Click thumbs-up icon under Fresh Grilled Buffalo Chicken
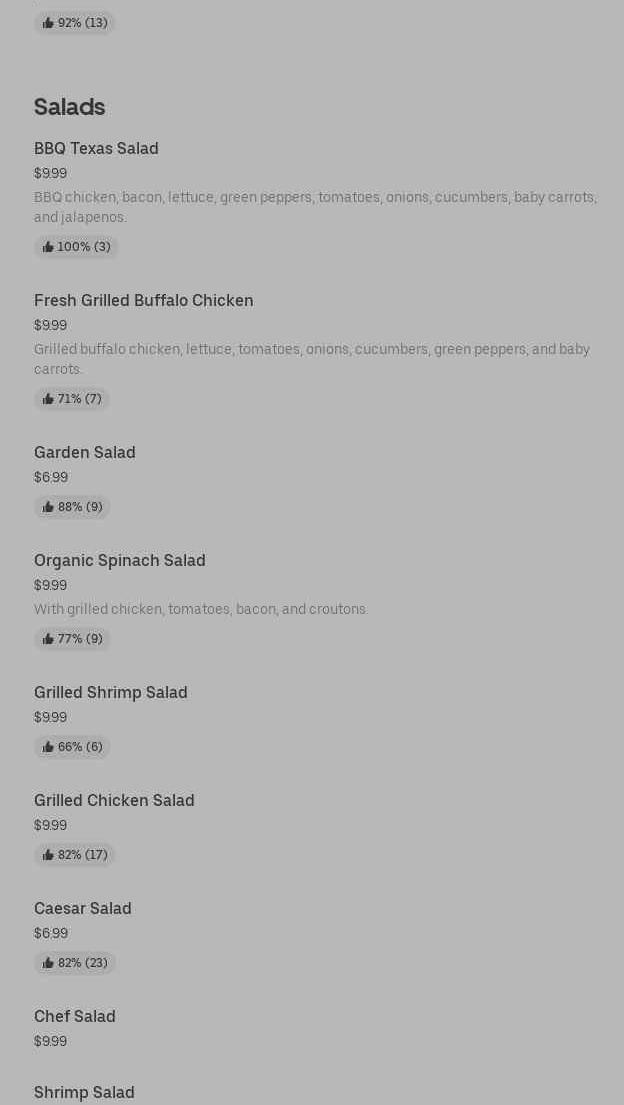The image size is (624, 1105). point(48,399)
